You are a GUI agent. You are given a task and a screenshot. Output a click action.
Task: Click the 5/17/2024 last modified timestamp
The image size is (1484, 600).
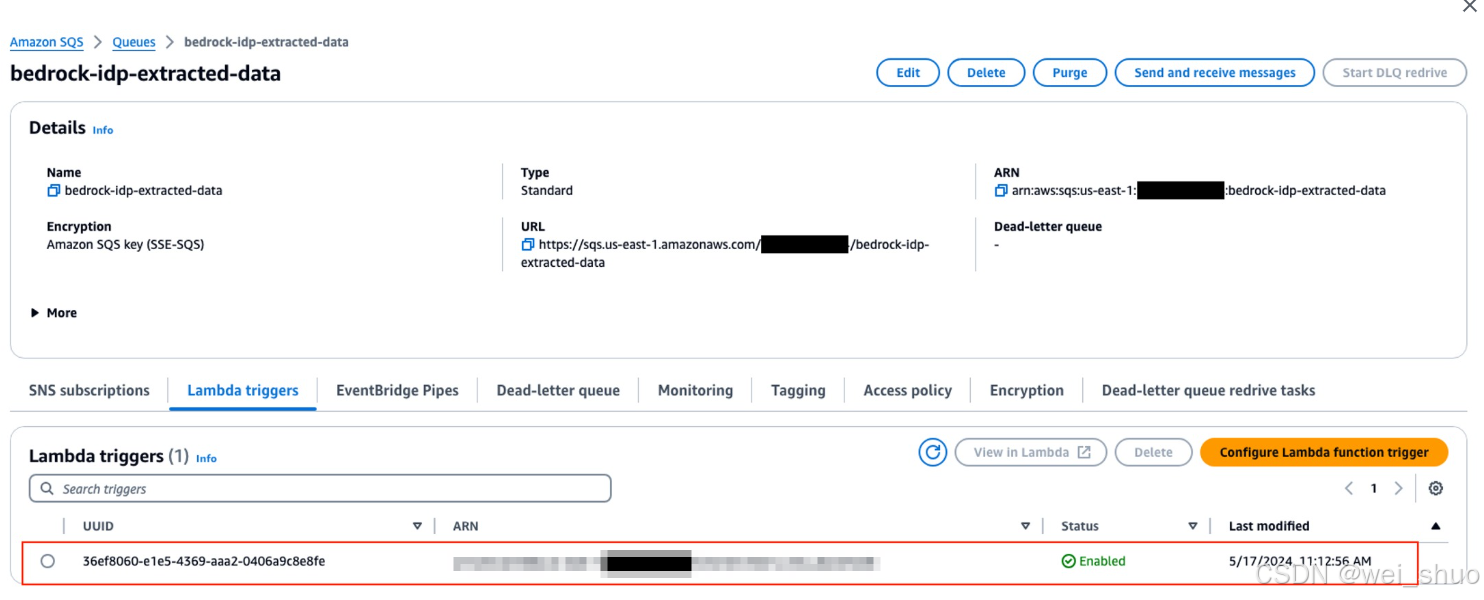(x=1300, y=561)
